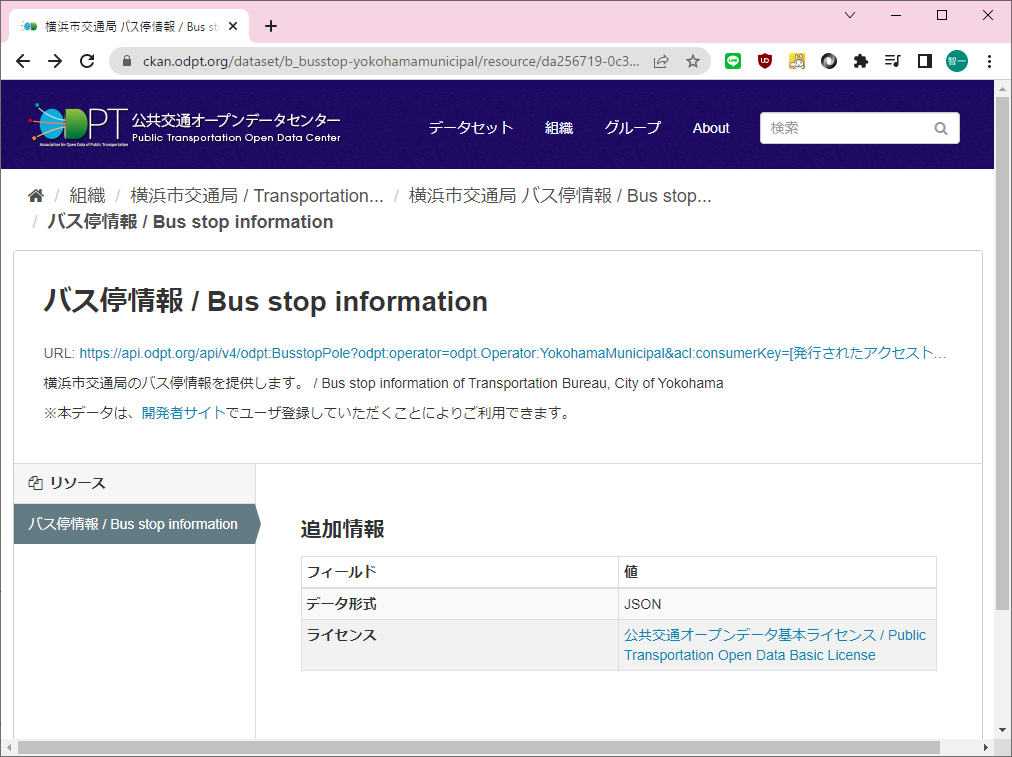This screenshot has height=757, width=1012.
Task: Click the グループ navigation link
Action: coord(632,128)
